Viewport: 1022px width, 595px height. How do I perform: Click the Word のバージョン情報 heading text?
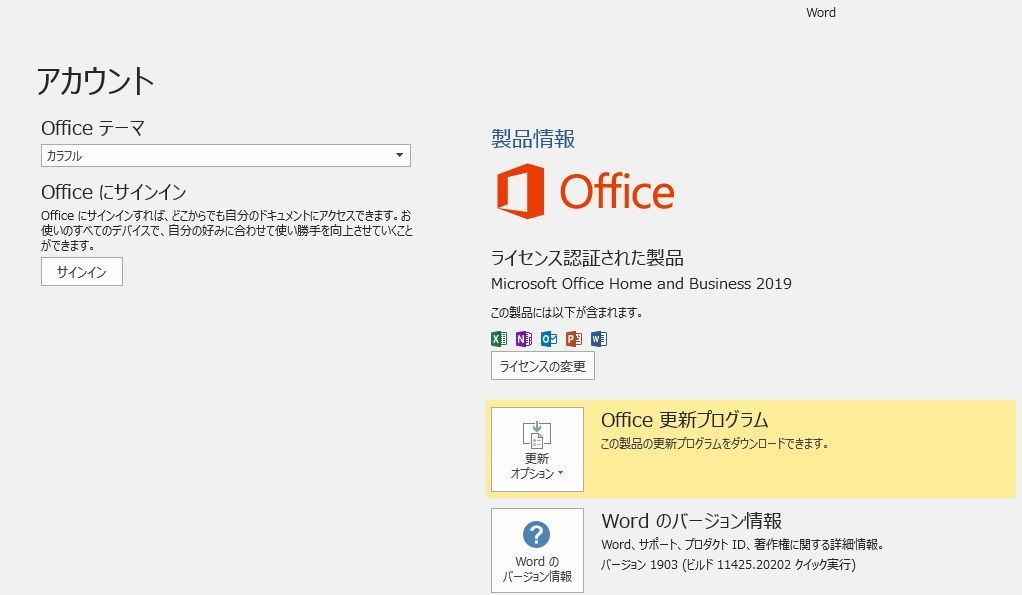click(x=692, y=521)
